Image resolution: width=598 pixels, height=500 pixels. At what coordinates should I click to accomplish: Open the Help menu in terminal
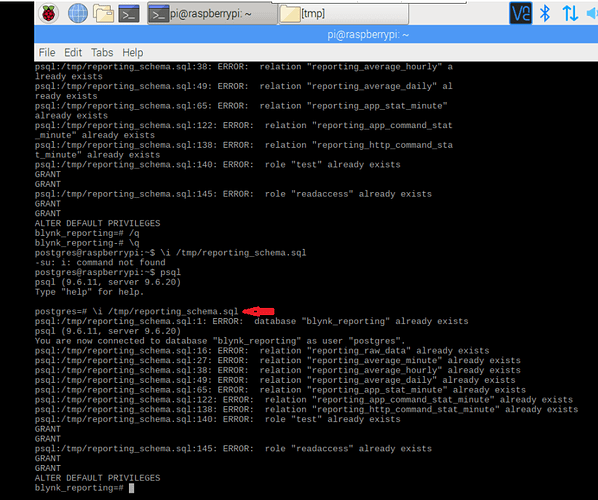pyautogui.click(x=133, y=52)
